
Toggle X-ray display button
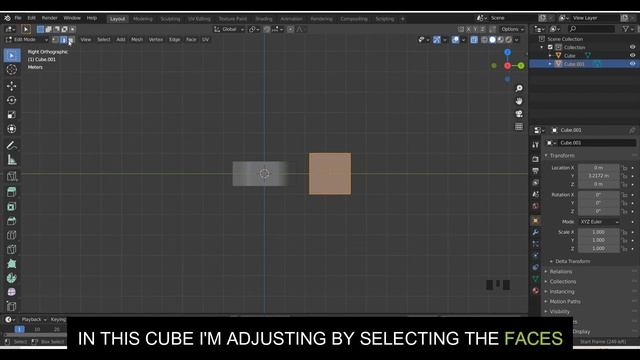pos(474,40)
